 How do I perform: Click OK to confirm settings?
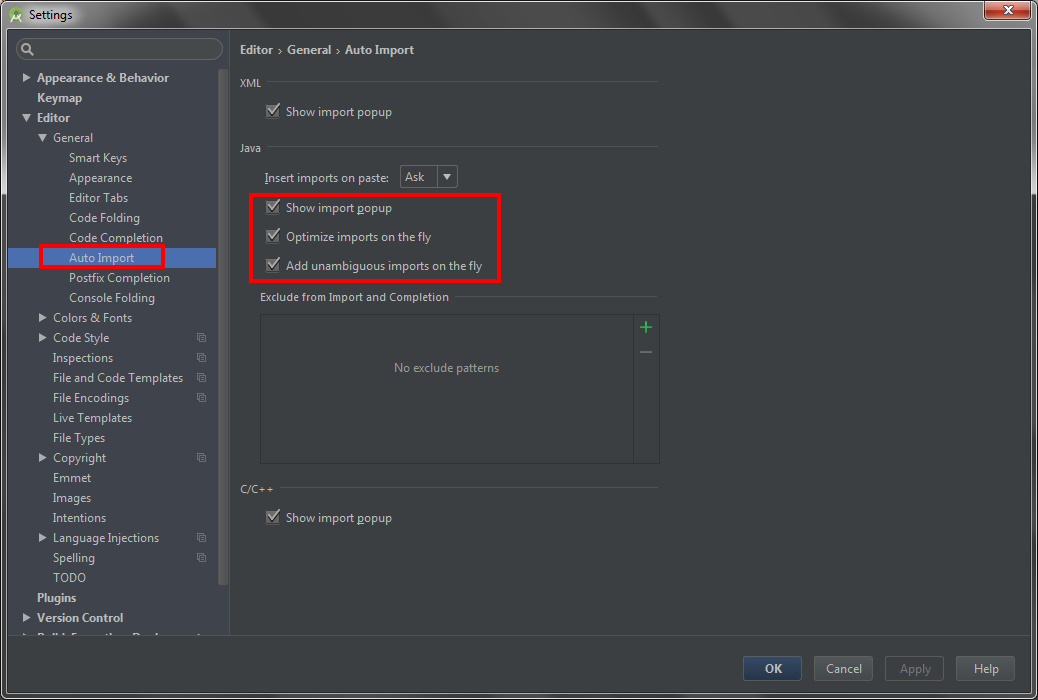[x=773, y=668]
